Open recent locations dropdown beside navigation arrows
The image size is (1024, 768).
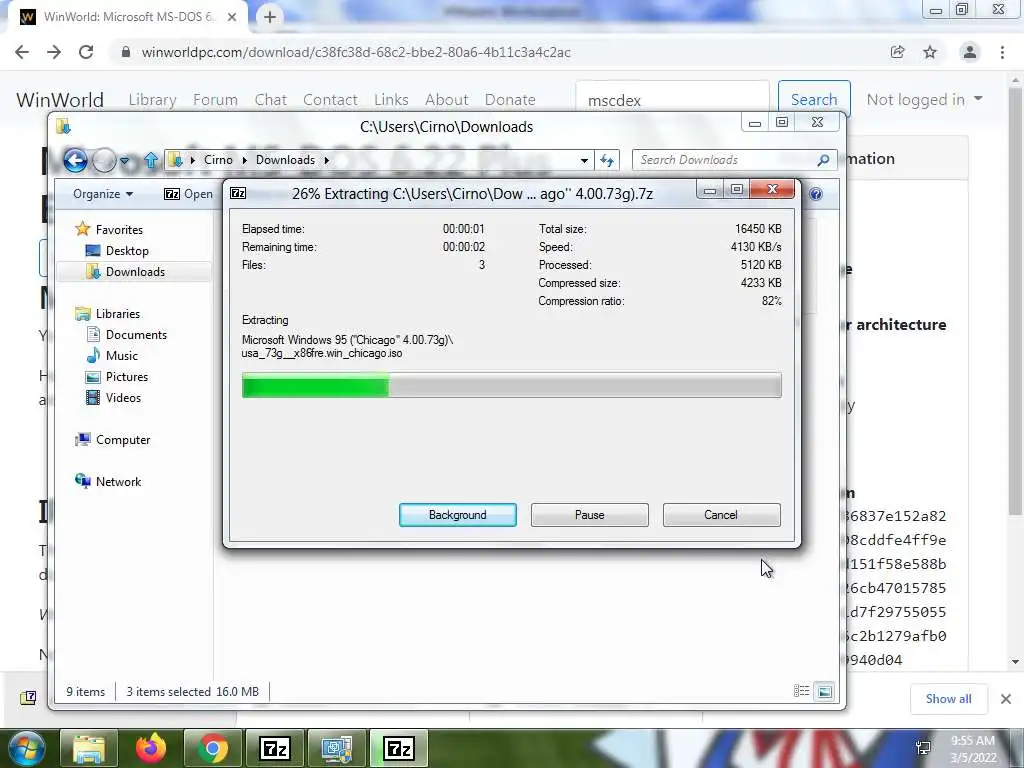click(x=125, y=161)
